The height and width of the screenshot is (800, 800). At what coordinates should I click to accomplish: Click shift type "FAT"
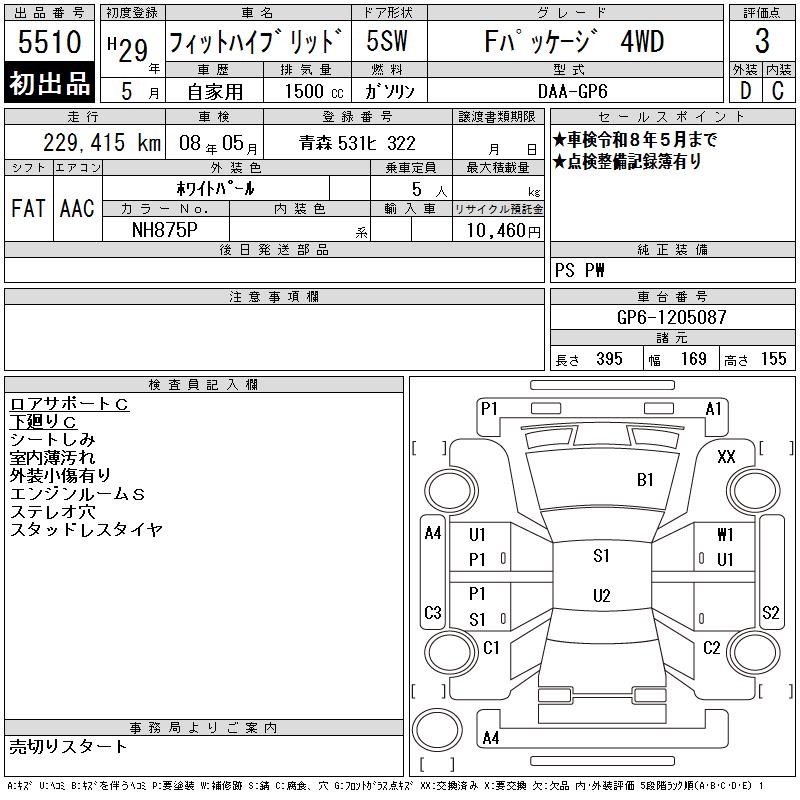(x=28, y=208)
